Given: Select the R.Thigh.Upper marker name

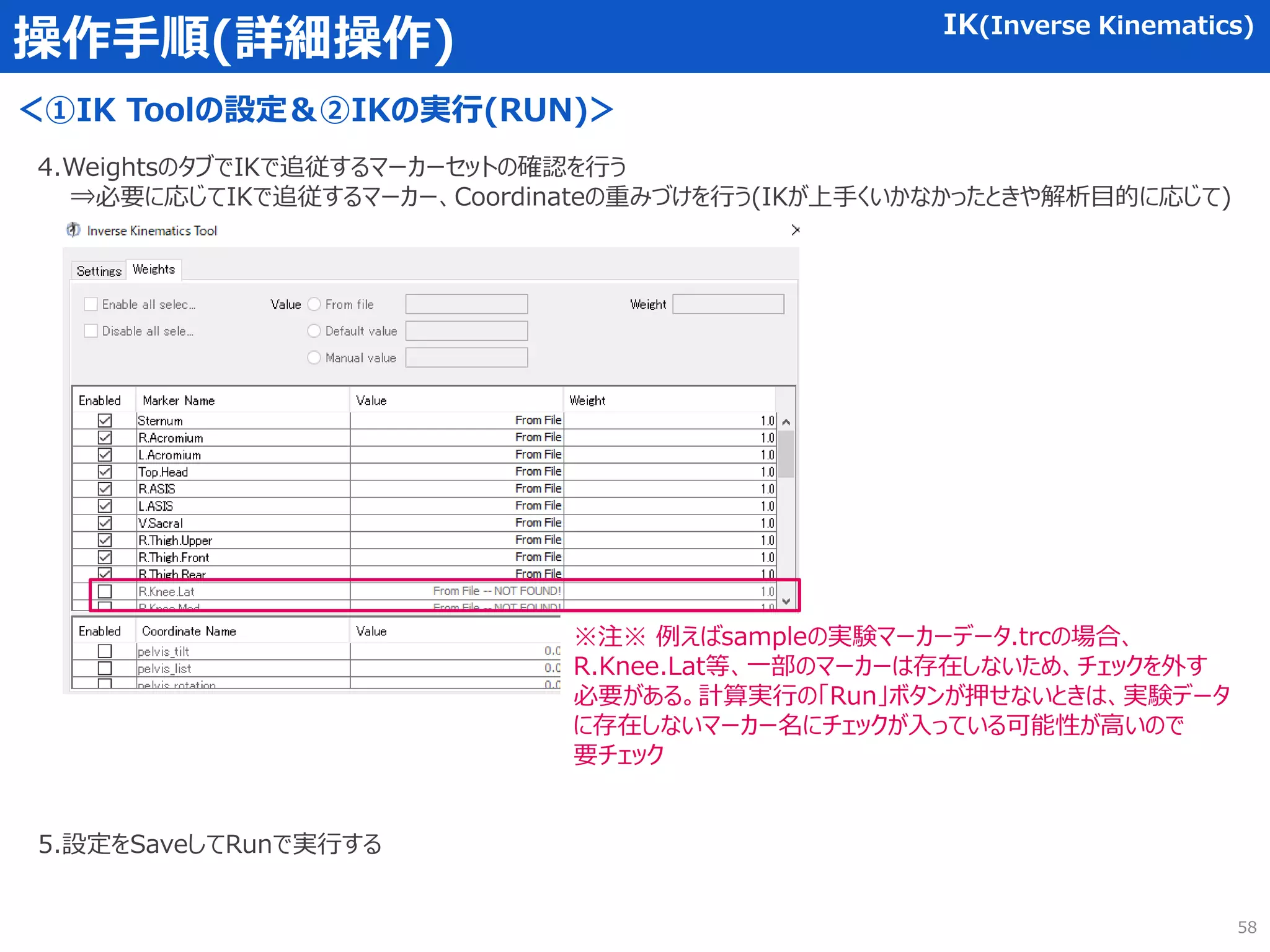Looking at the screenshot, I should [x=175, y=540].
